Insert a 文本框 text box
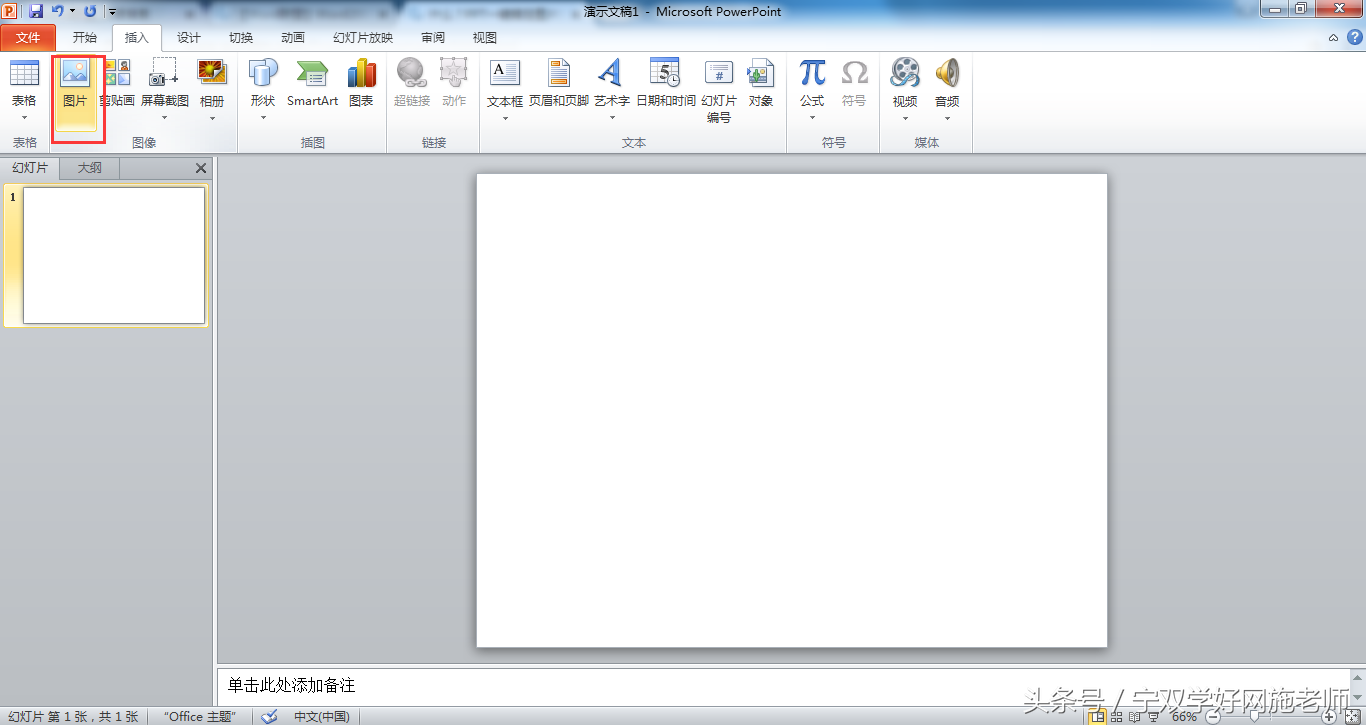 click(505, 74)
